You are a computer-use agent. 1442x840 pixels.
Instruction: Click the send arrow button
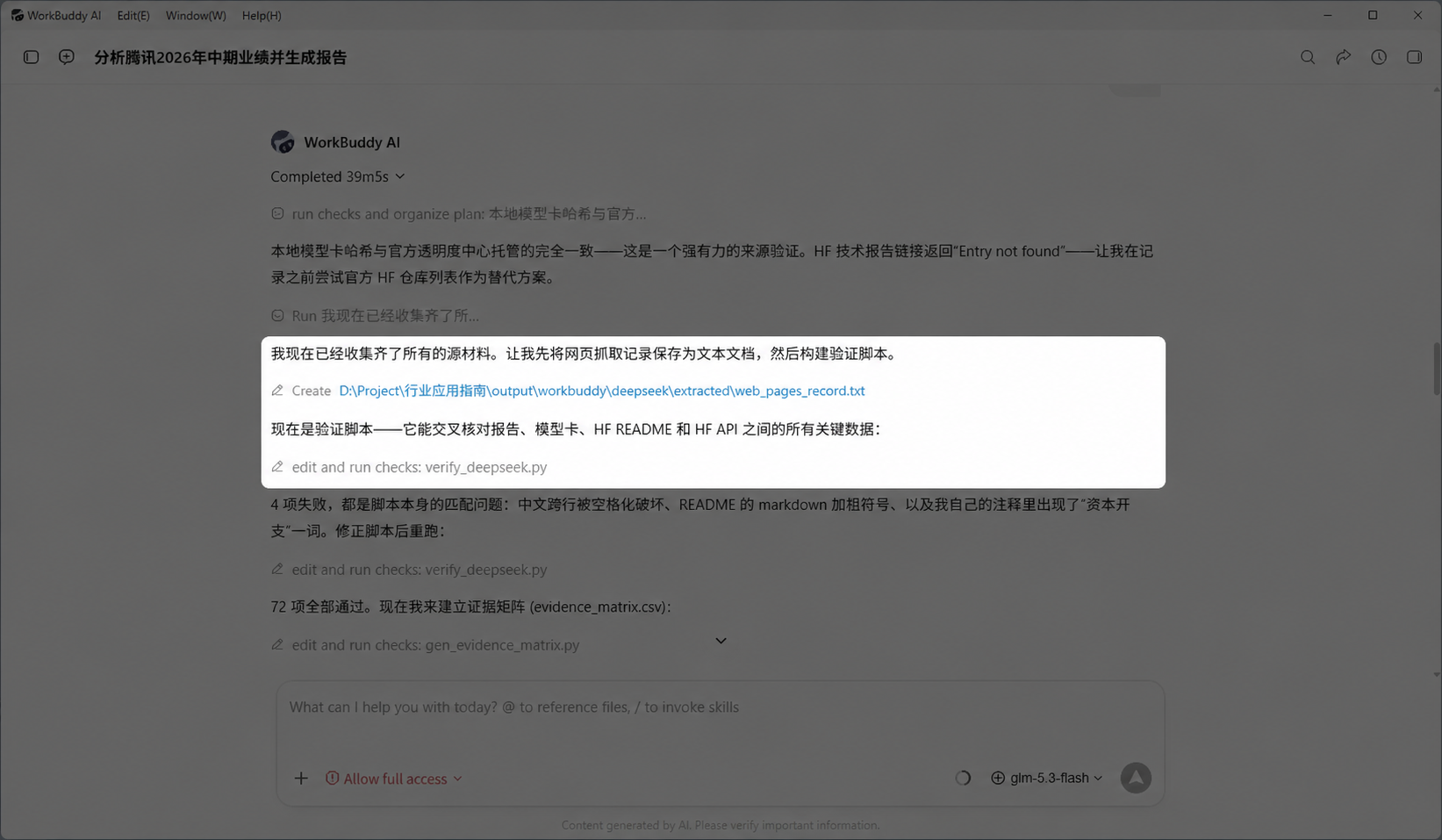pos(1136,778)
